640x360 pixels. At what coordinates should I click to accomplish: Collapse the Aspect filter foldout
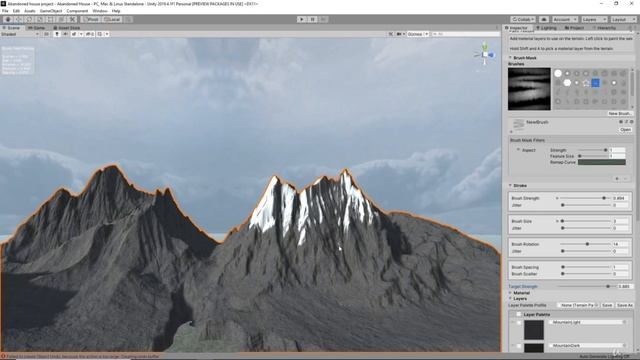pyautogui.click(x=518, y=150)
